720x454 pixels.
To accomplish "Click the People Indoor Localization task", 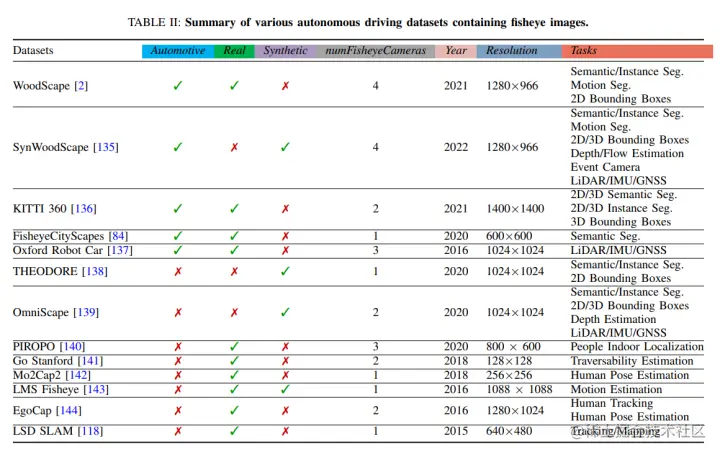I will [x=637, y=347].
